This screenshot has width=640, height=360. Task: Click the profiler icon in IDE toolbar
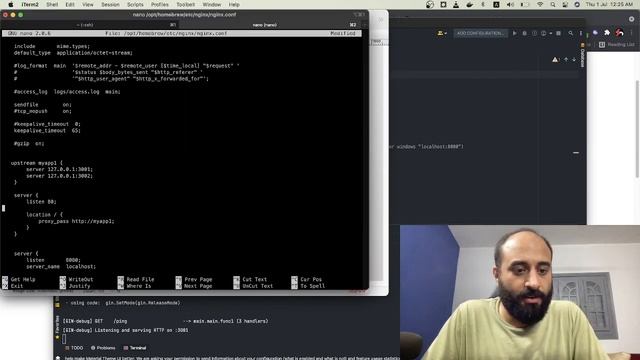click(544, 33)
